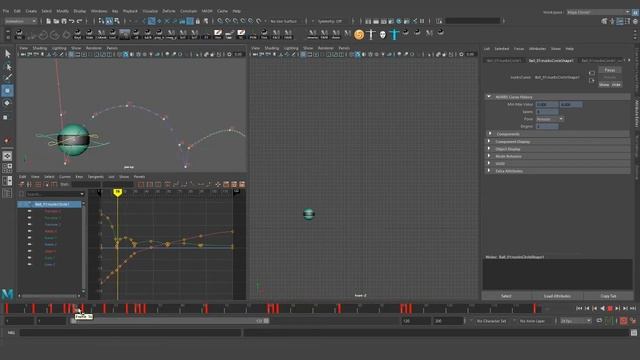Click the Undo arrow icon
Viewport: 640px width, 360px height.
click(71, 21)
